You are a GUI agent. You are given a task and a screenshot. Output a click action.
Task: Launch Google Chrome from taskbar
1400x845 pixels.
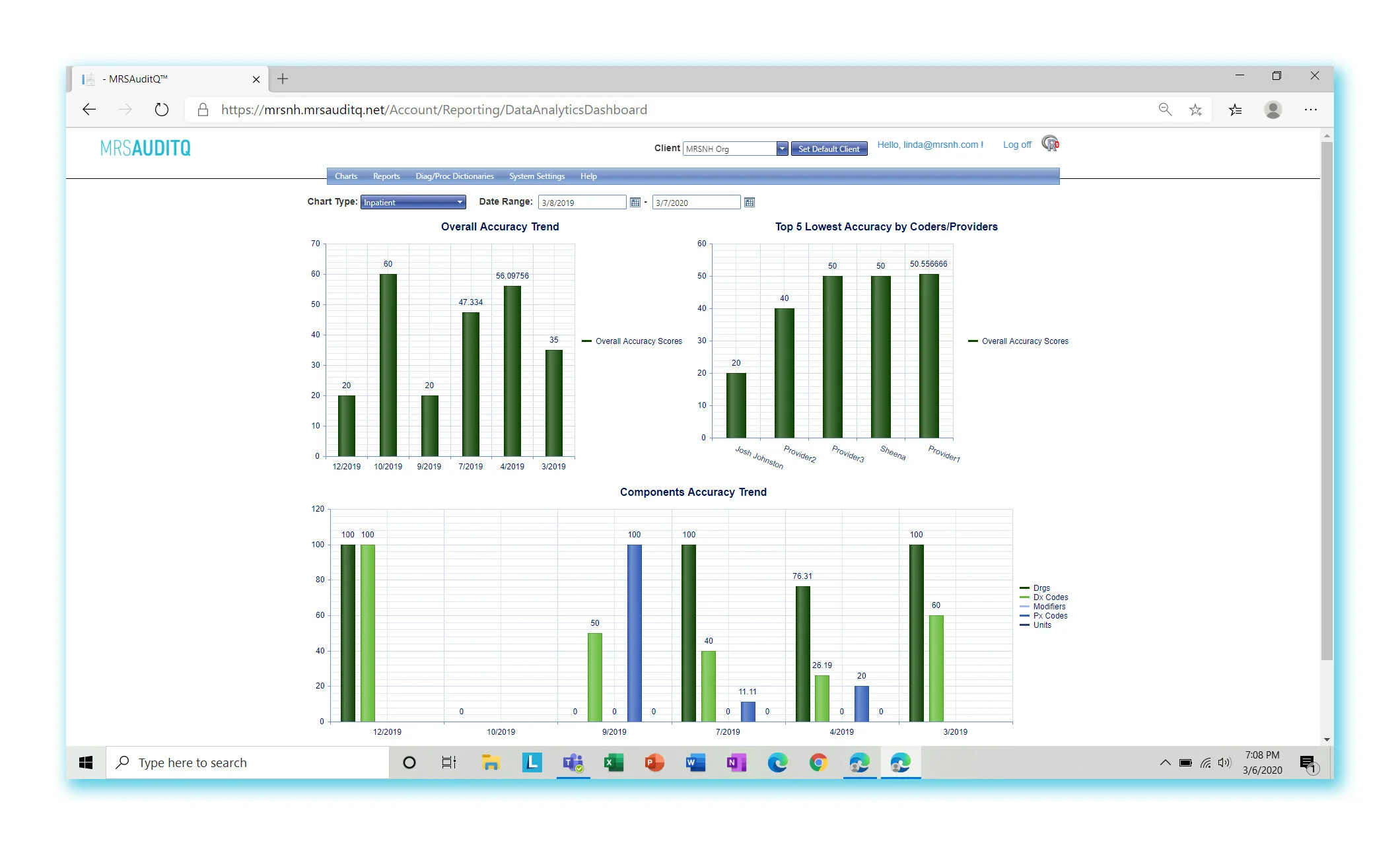pyautogui.click(x=818, y=762)
